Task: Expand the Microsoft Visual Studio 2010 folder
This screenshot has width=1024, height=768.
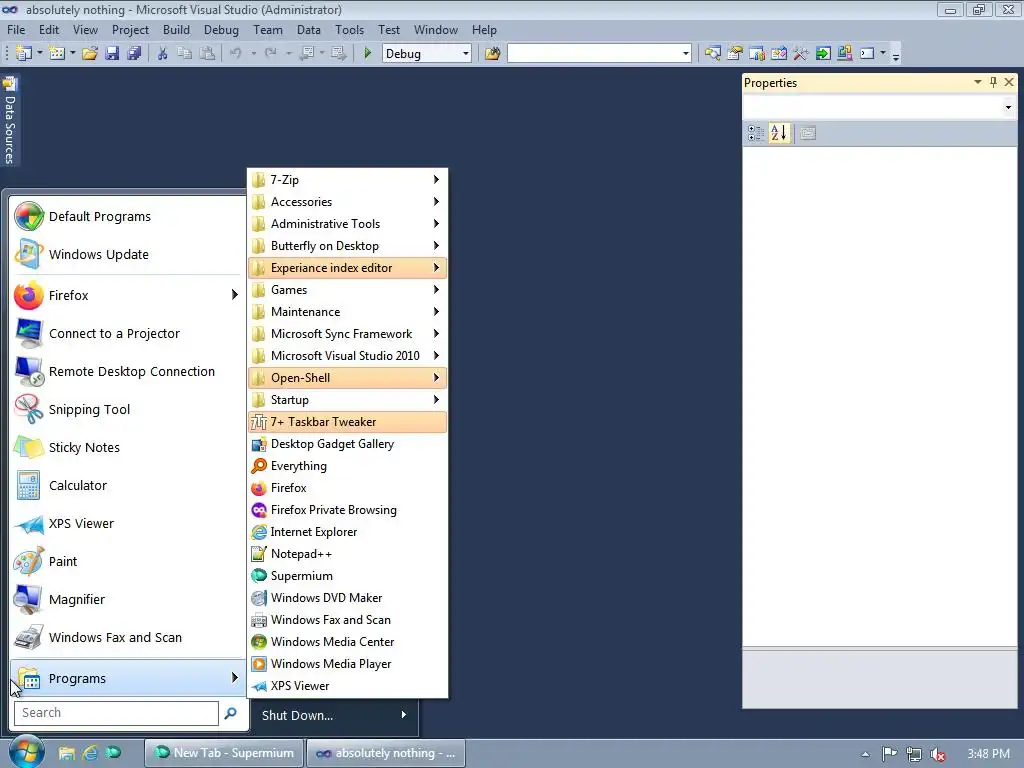Action: tap(348, 356)
